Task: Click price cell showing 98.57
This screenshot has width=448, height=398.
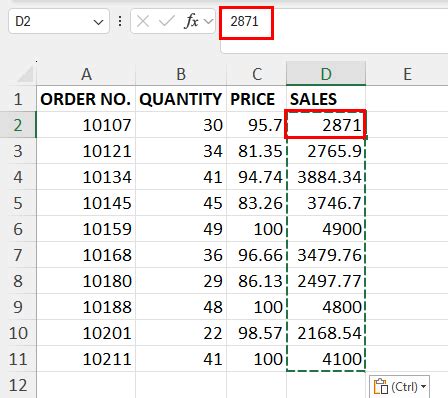Action: 256,333
